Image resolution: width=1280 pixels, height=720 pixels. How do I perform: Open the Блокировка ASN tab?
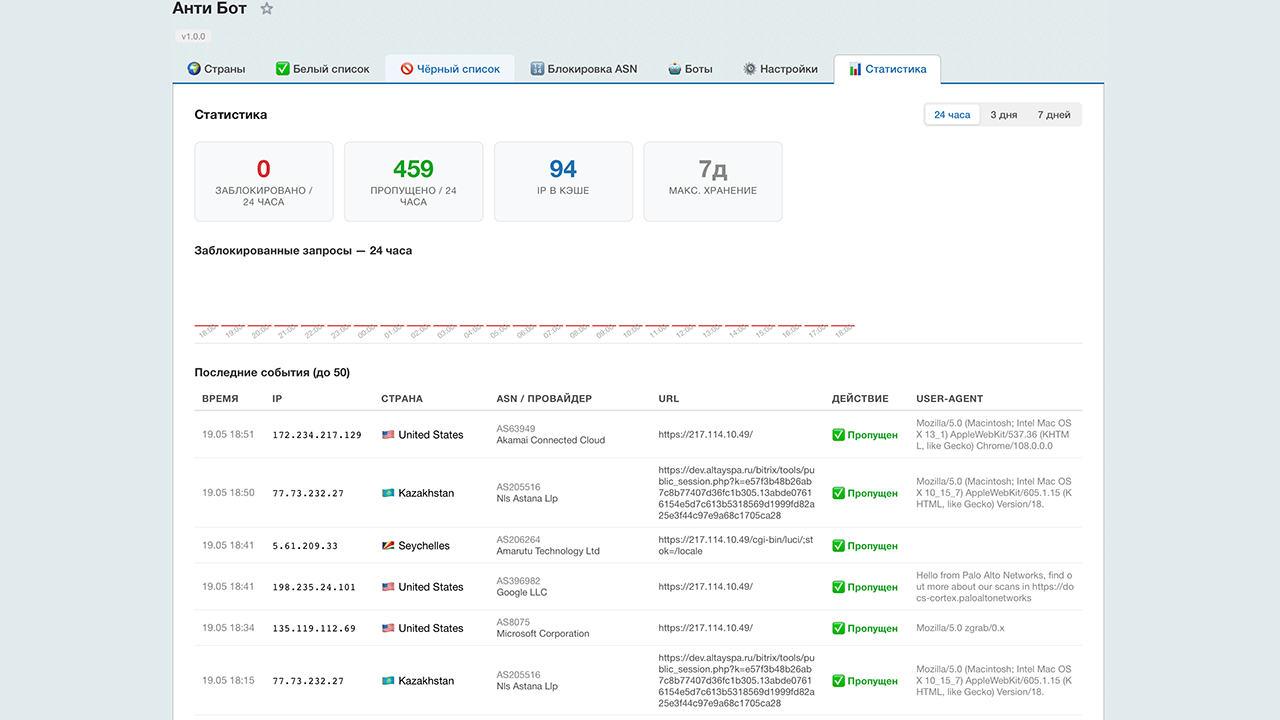tap(584, 69)
